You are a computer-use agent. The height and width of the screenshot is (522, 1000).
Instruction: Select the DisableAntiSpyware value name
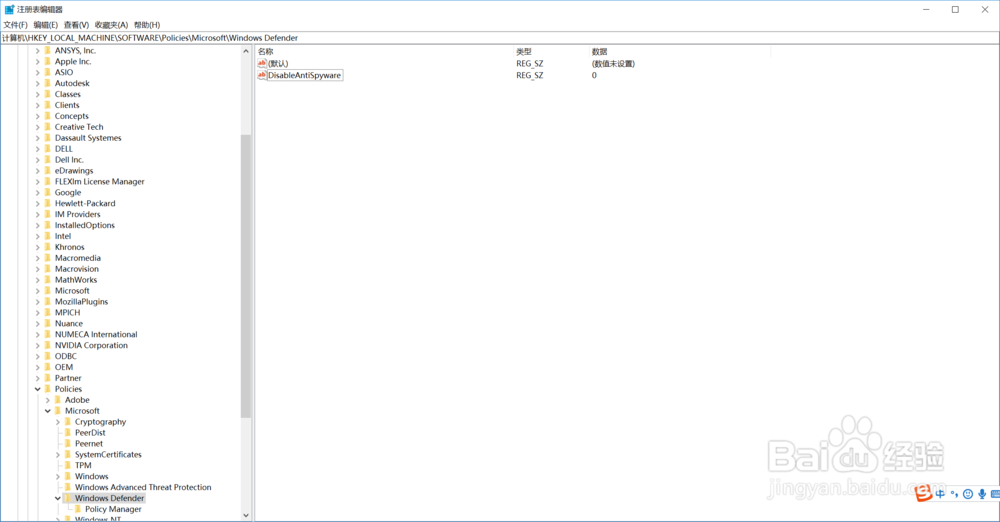tap(304, 75)
